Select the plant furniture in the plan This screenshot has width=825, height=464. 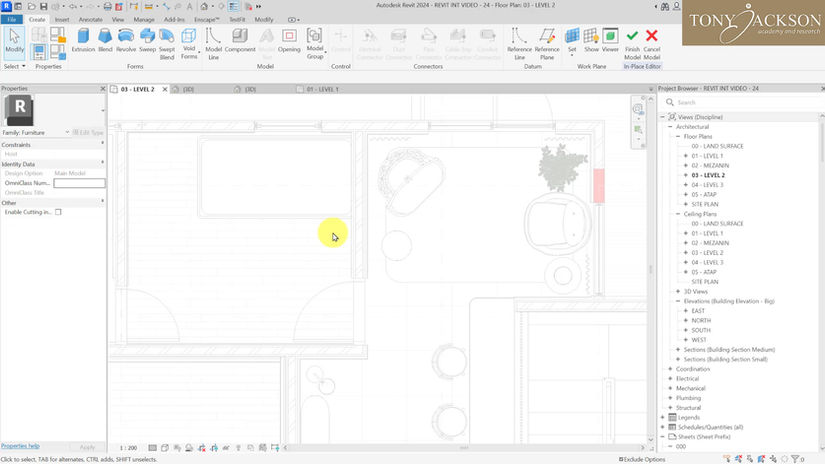(562, 167)
